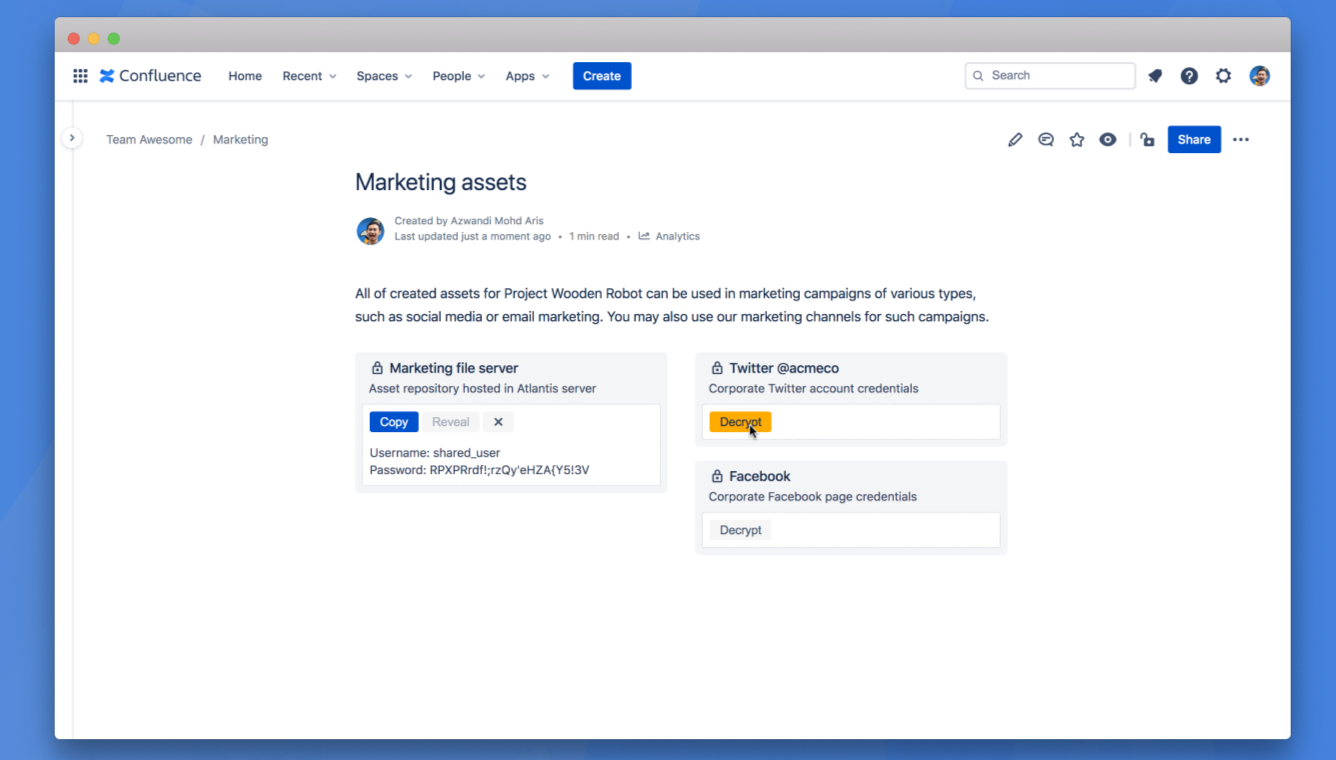Copy the Marketing file server credentials
Screen dimensions: 1336x760
coord(394,422)
